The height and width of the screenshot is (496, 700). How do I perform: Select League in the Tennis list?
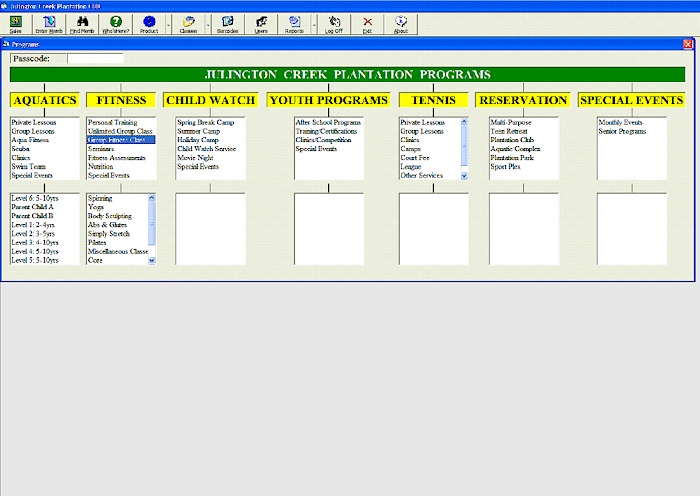coord(411,167)
